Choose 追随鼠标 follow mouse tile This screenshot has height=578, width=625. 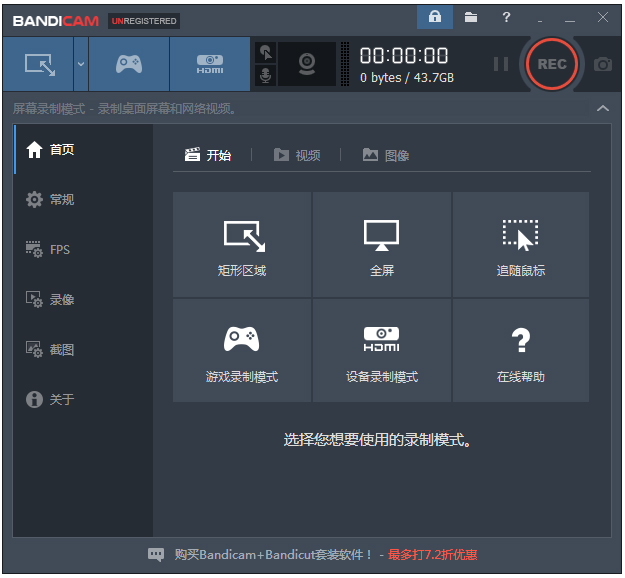click(521, 244)
